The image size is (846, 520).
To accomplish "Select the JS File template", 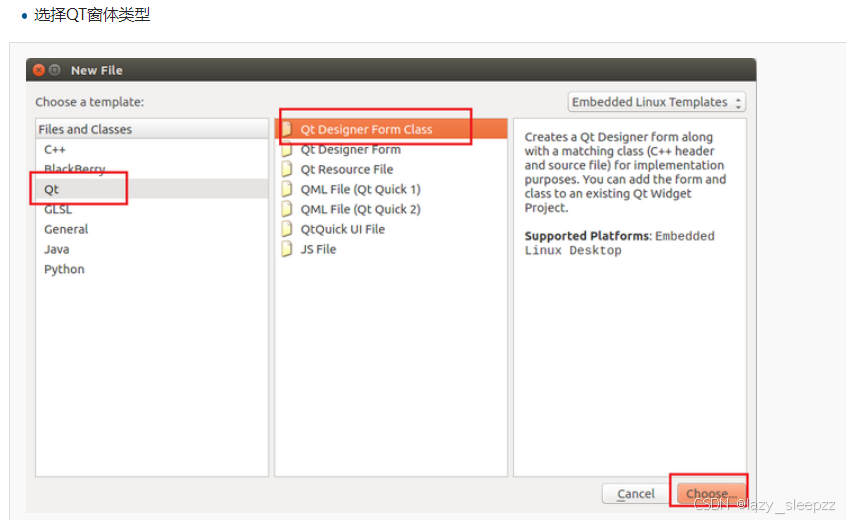I will point(391,249).
